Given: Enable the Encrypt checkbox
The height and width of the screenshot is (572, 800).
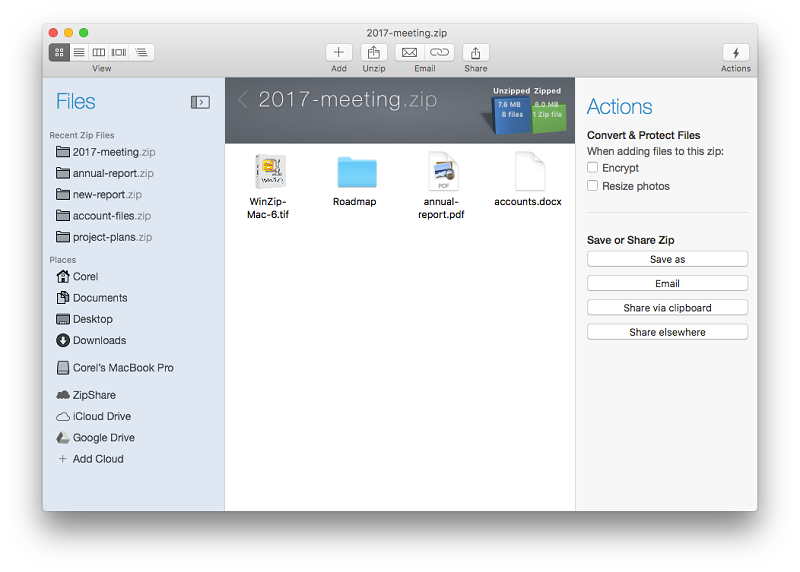Looking at the screenshot, I should [592, 167].
